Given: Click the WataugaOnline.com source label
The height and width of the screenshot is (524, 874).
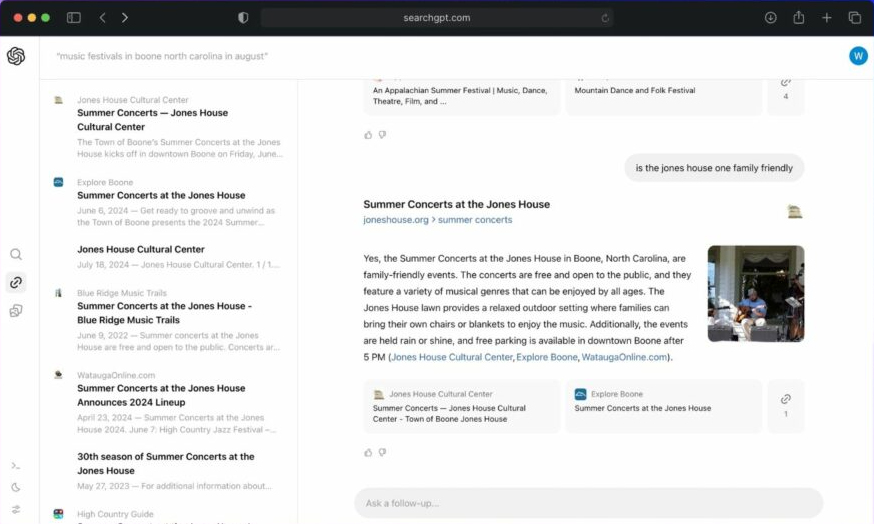Looking at the screenshot, I should click(x=115, y=375).
